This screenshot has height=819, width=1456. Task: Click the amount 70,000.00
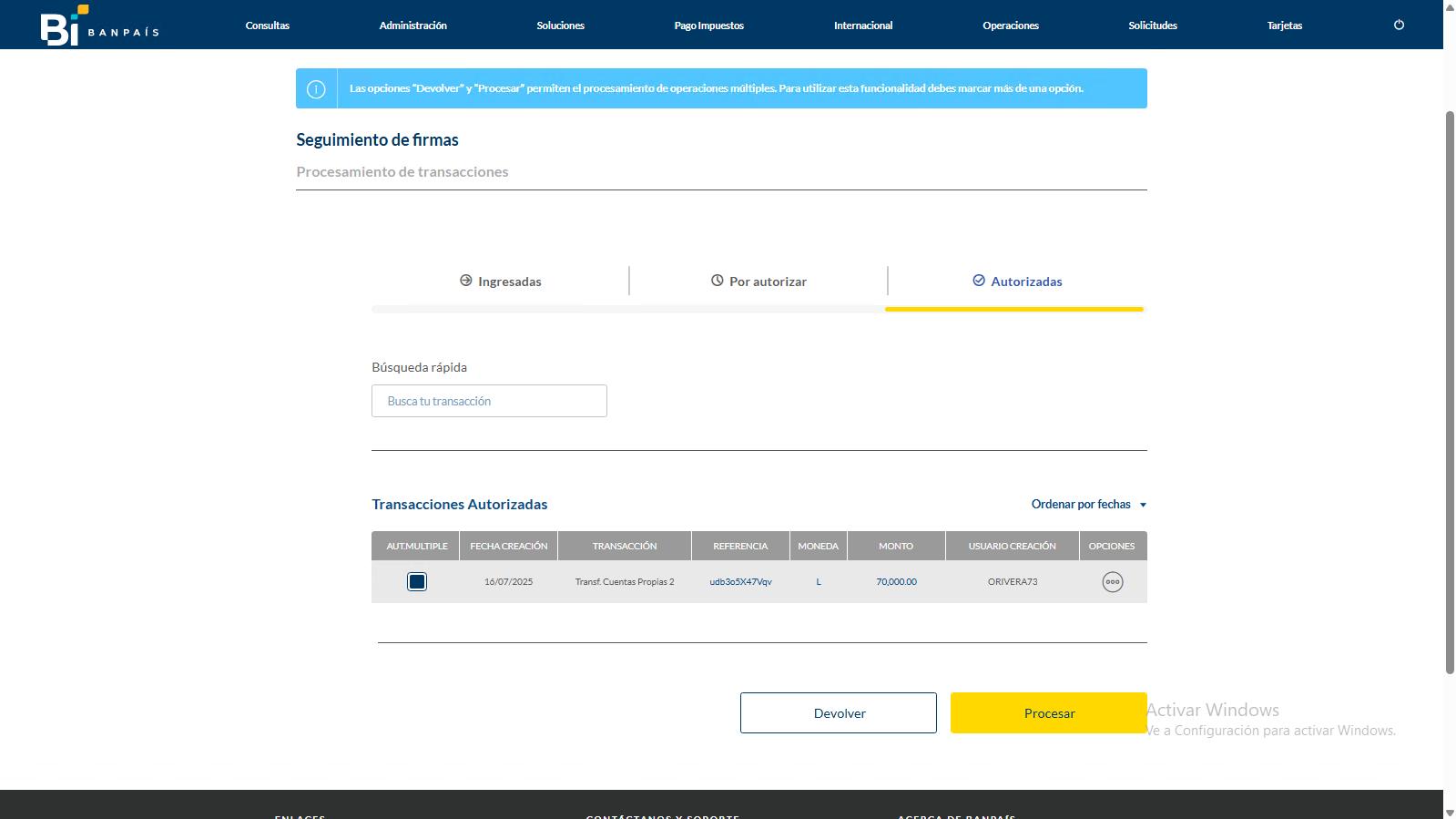(x=897, y=582)
